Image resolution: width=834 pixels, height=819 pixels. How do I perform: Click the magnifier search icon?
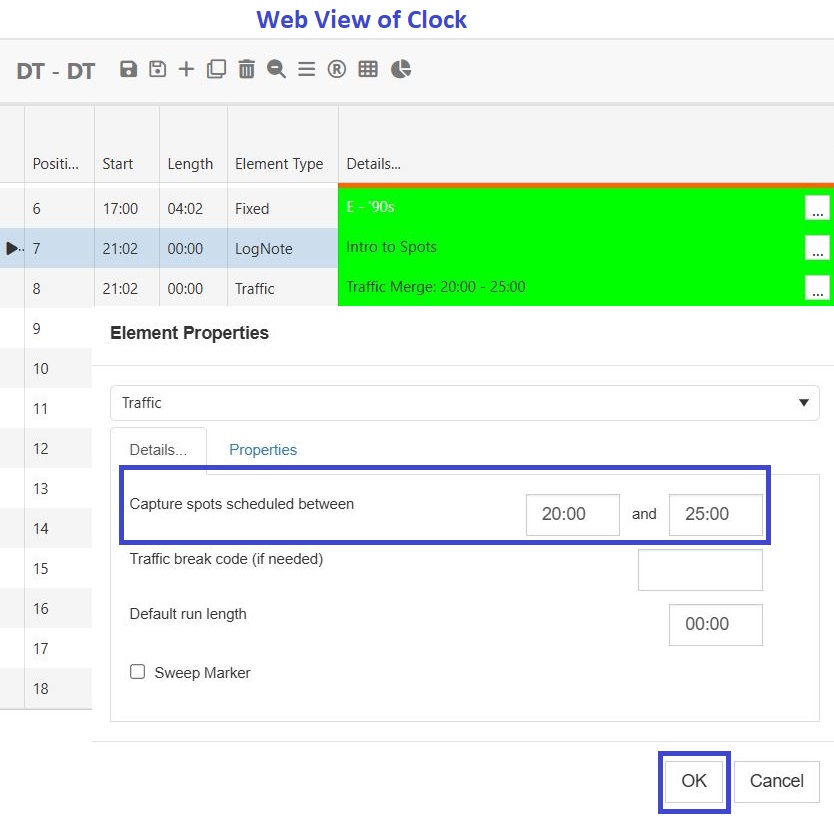[x=277, y=70]
